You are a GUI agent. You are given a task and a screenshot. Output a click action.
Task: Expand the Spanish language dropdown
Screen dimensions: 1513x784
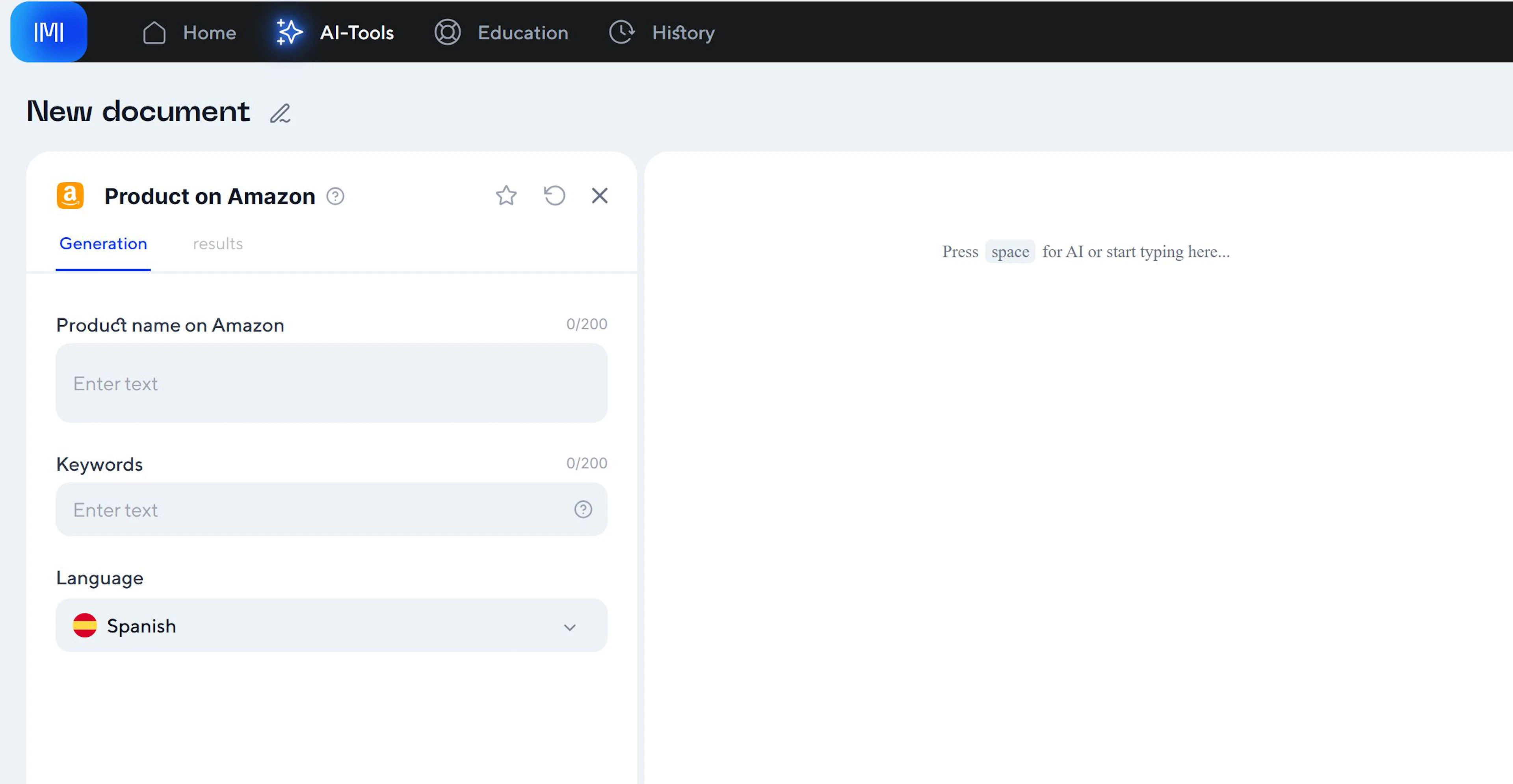tap(331, 626)
